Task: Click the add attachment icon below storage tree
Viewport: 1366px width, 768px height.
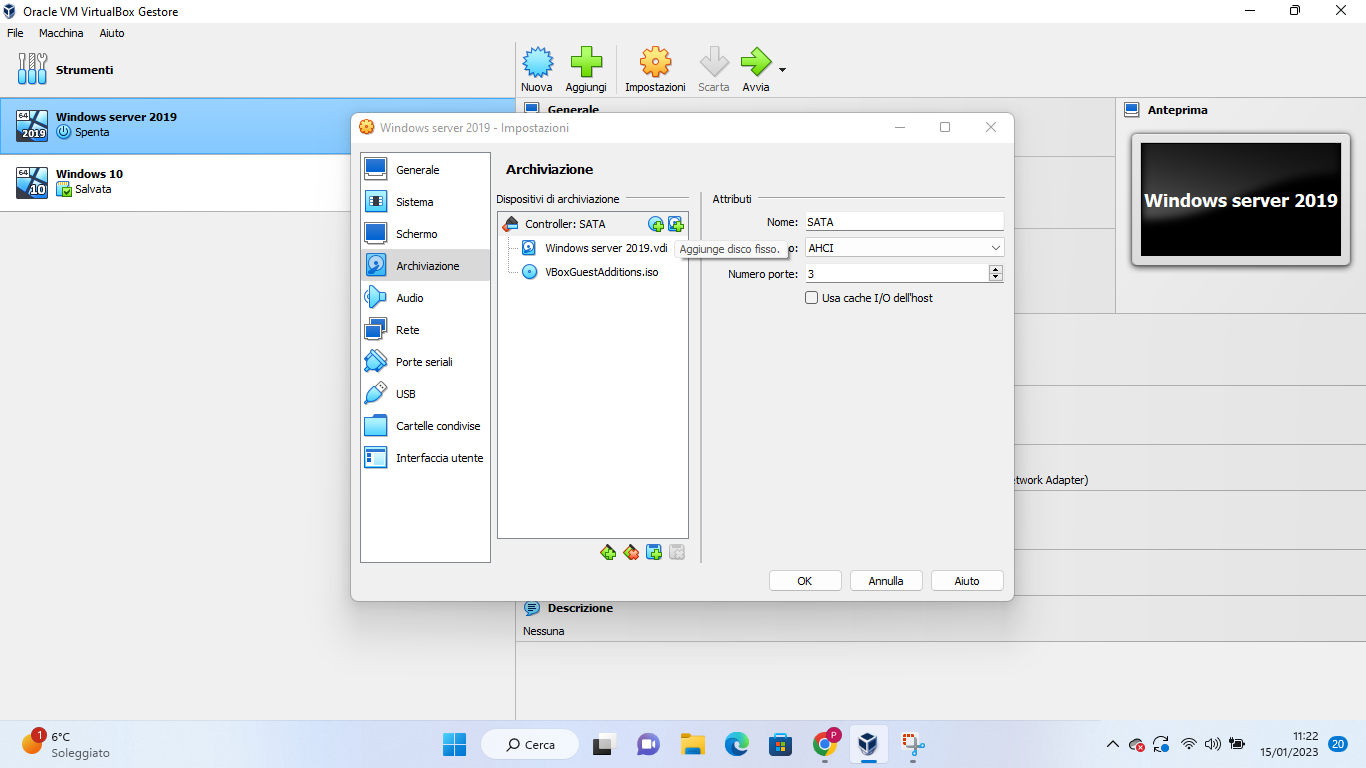Action: [654, 552]
